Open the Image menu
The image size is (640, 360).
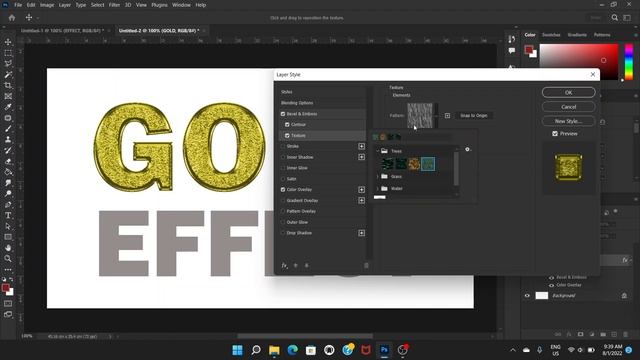pyautogui.click(x=47, y=5)
